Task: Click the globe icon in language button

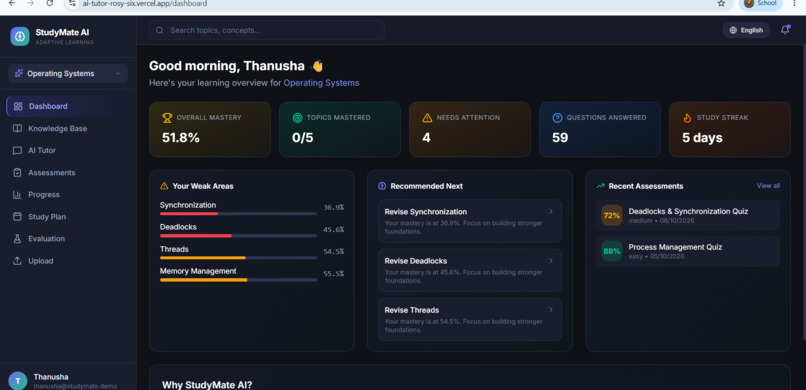Action: pos(733,30)
